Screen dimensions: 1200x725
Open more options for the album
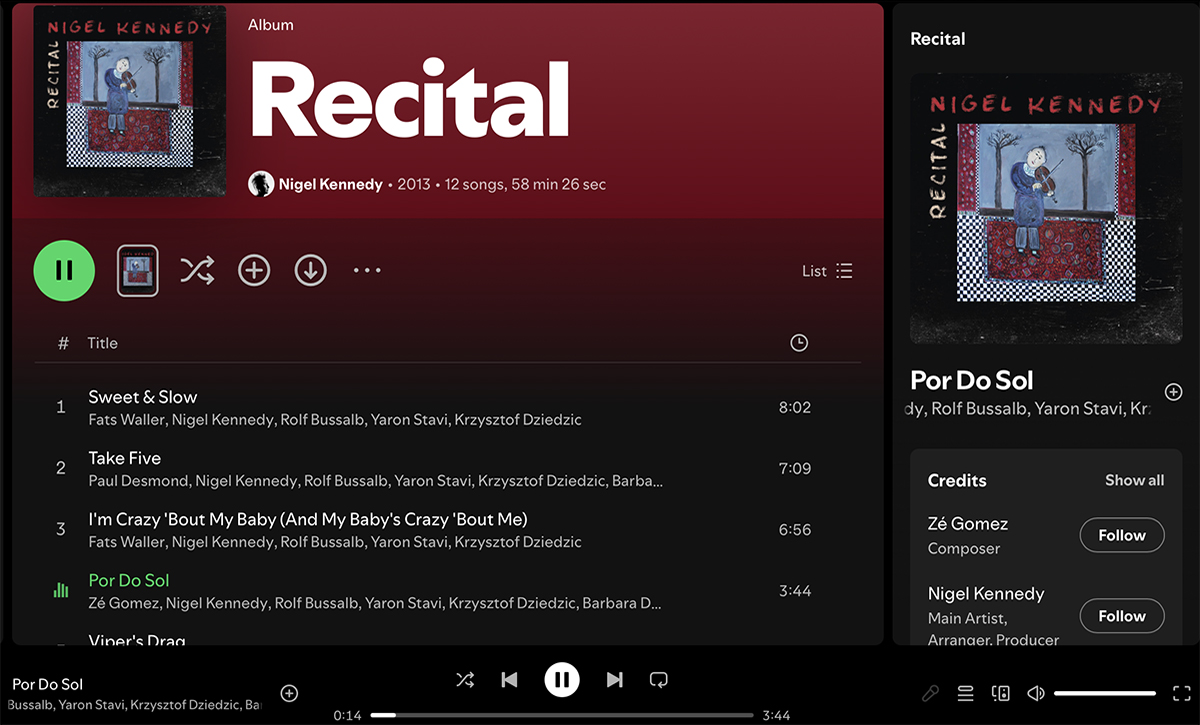(x=367, y=270)
